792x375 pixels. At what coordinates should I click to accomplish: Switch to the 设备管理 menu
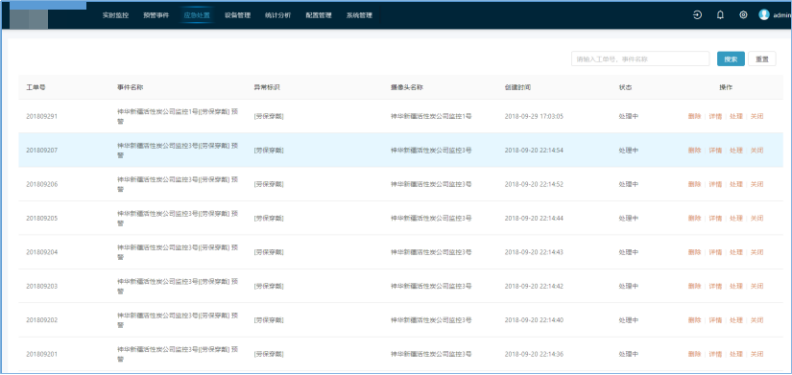[x=237, y=15]
